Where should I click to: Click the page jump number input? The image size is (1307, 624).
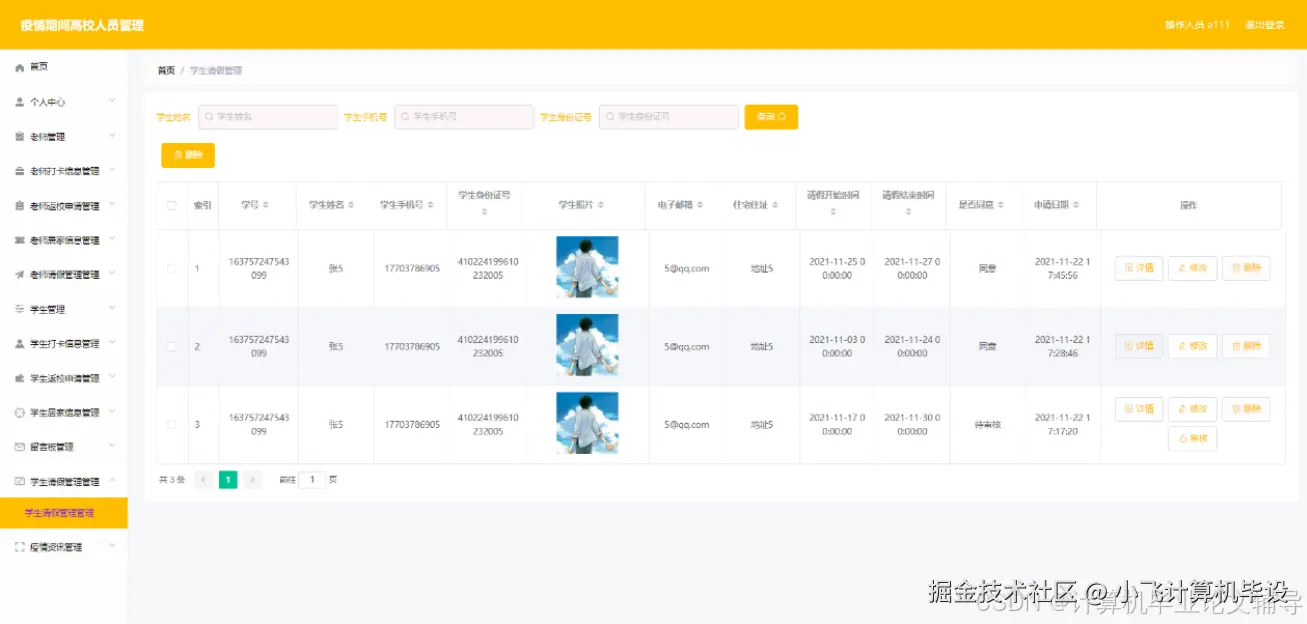pyautogui.click(x=313, y=480)
